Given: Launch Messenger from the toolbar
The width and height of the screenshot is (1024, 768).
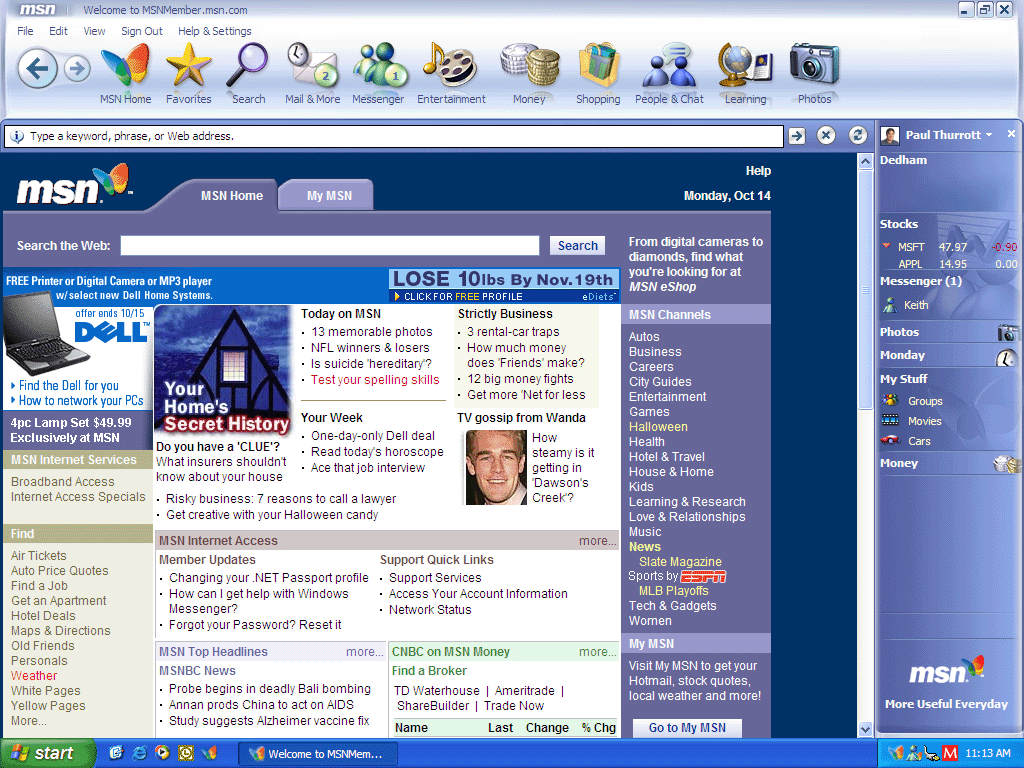Looking at the screenshot, I should pyautogui.click(x=378, y=68).
